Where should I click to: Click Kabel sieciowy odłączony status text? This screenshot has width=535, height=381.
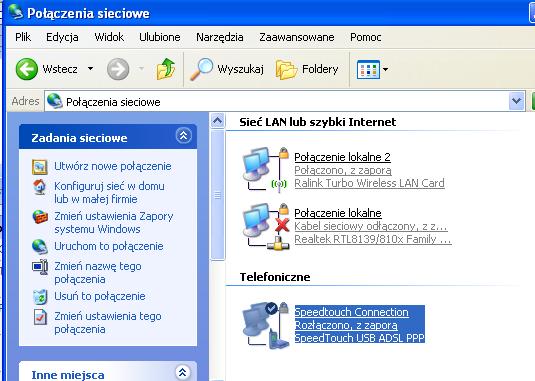[x=371, y=226]
